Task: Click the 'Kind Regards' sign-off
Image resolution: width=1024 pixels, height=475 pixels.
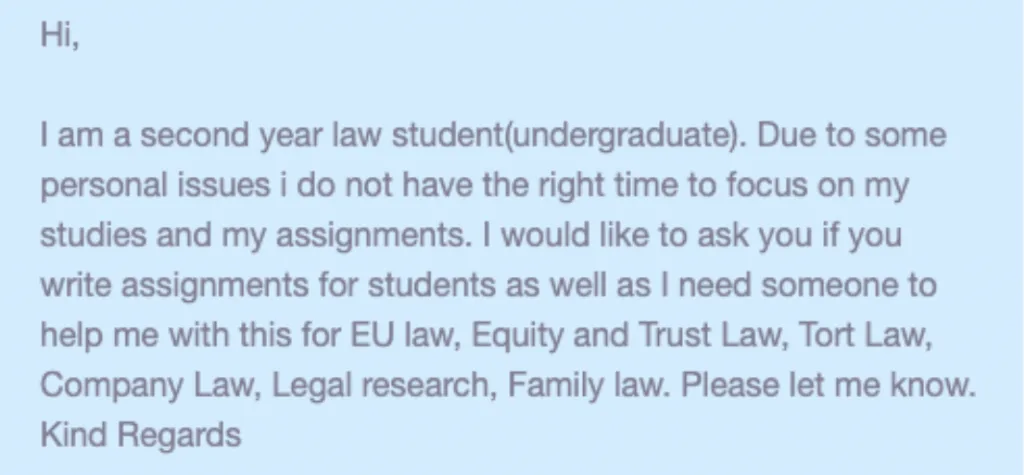Action: coord(141,436)
